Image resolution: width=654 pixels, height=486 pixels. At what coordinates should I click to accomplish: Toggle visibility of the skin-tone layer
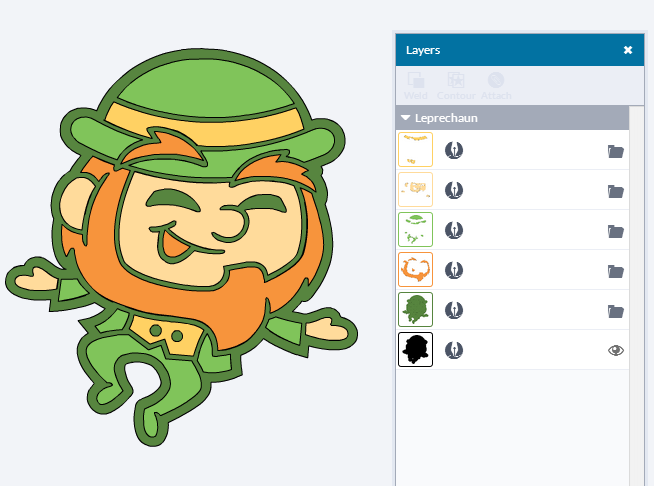[x=616, y=191]
